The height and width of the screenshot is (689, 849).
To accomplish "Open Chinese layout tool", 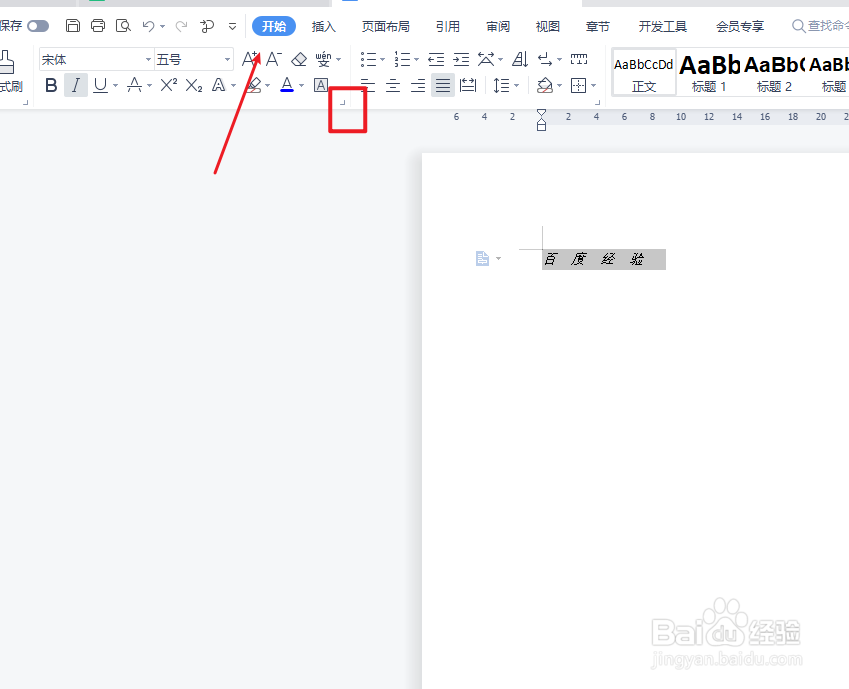I will 486,59.
